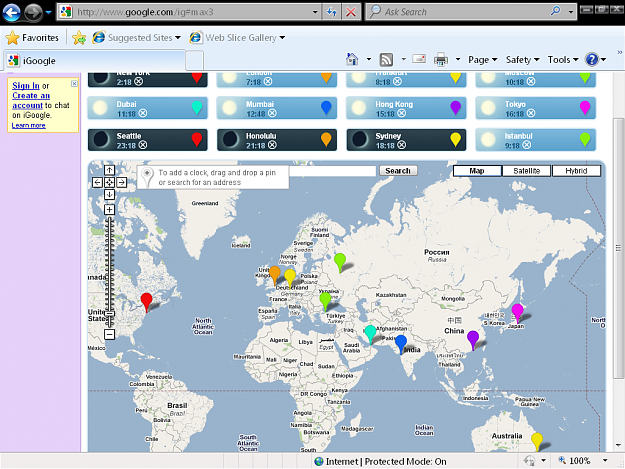Screen dimensions: 625x469
Task: Click the map Search button
Action: click(x=398, y=171)
